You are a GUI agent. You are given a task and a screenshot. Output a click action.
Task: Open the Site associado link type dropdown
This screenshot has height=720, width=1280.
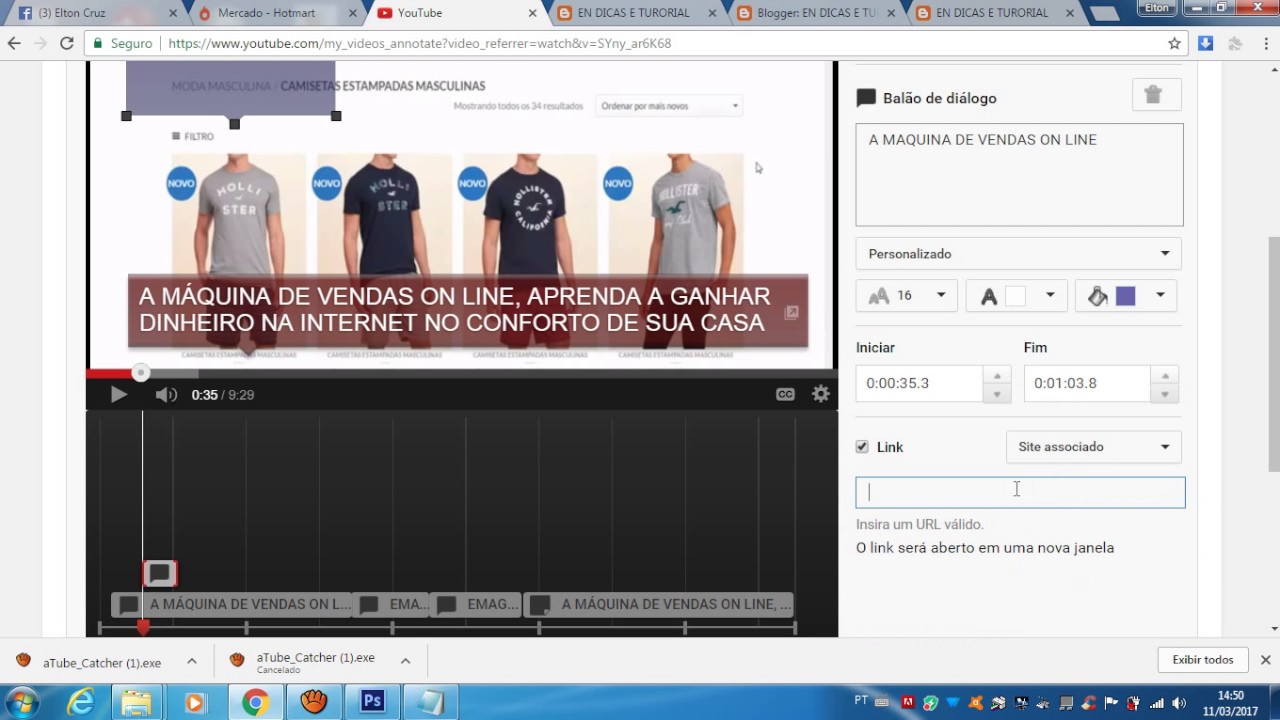(1093, 447)
